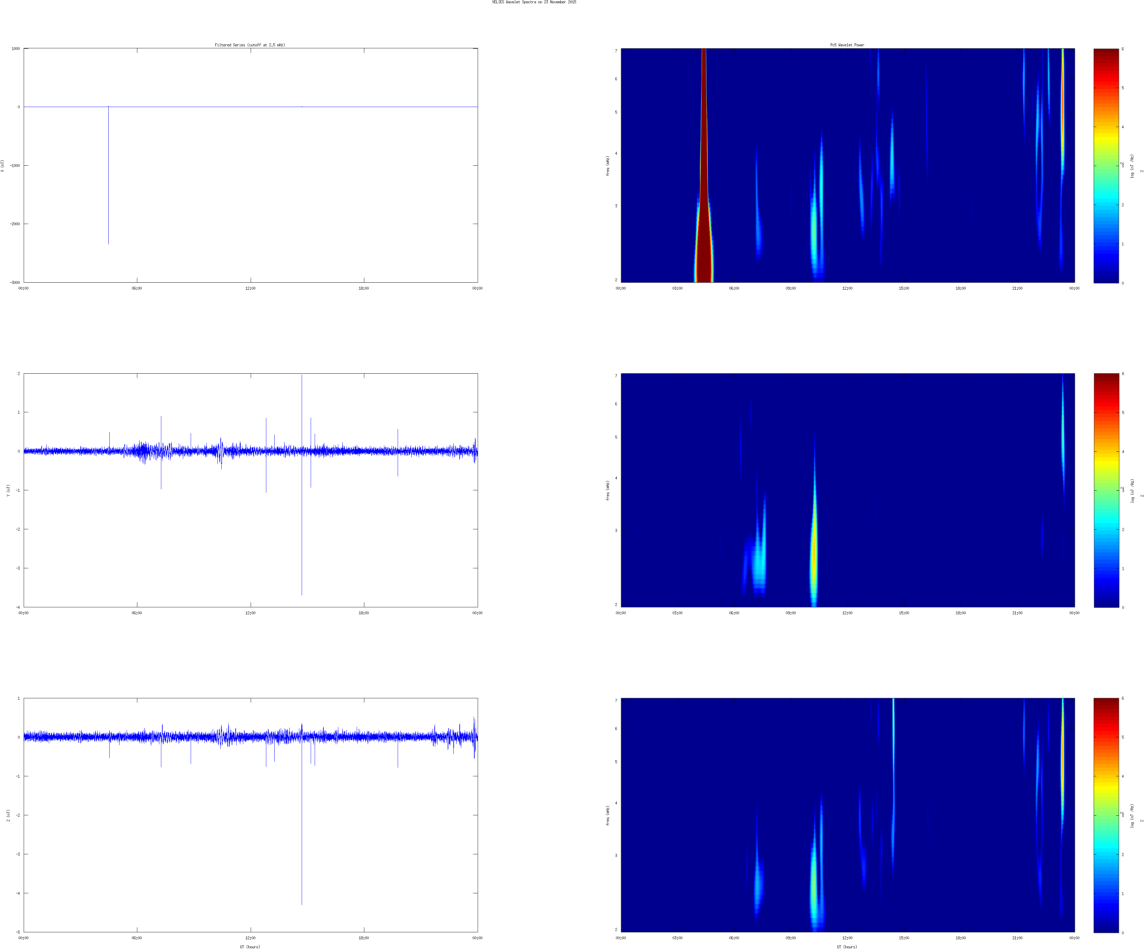Click the 1000 tick on X series axis

click(x=16, y=49)
